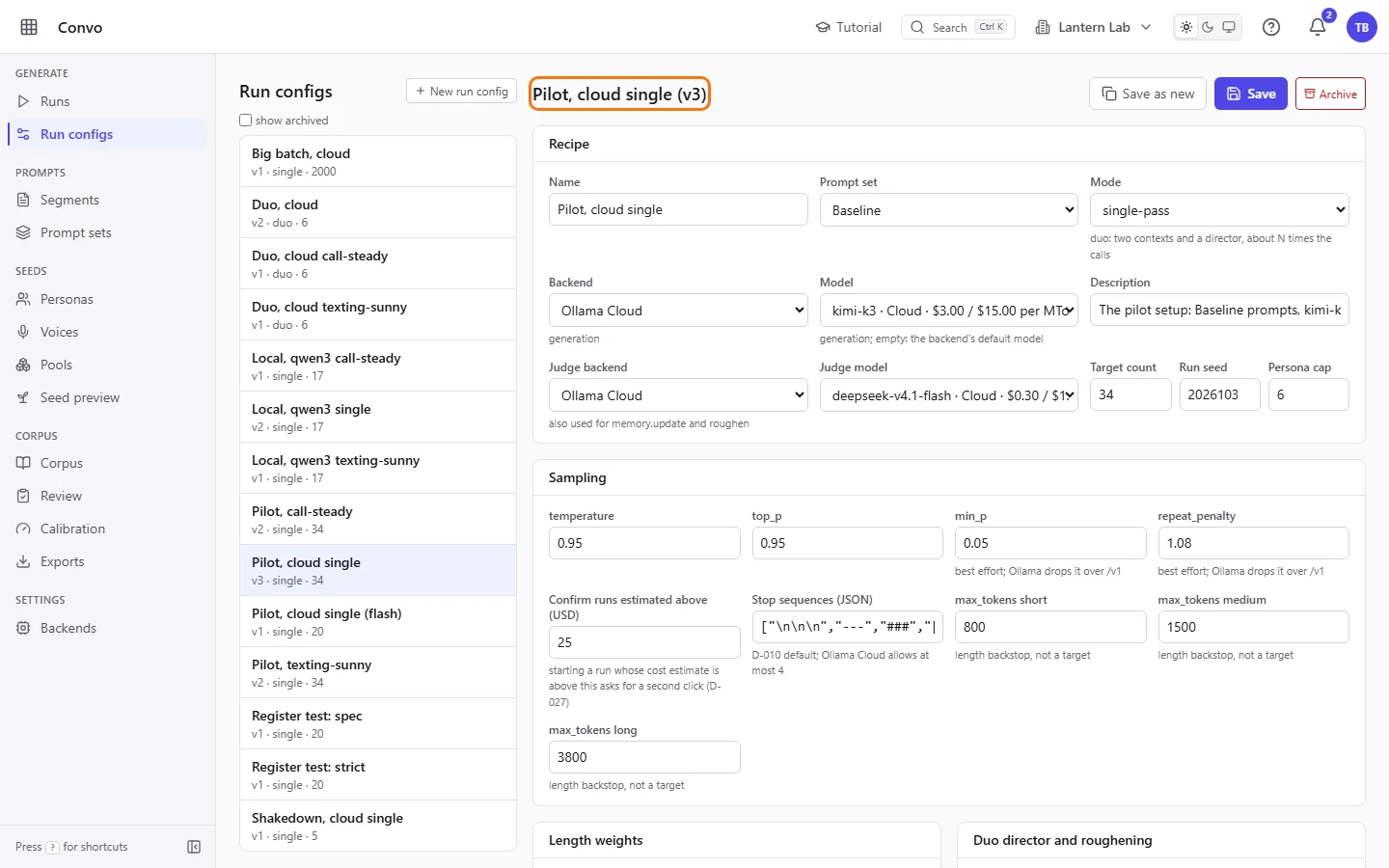1389x868 pixels.
Task: Click the Pools icon
Action: click(23, 365)
